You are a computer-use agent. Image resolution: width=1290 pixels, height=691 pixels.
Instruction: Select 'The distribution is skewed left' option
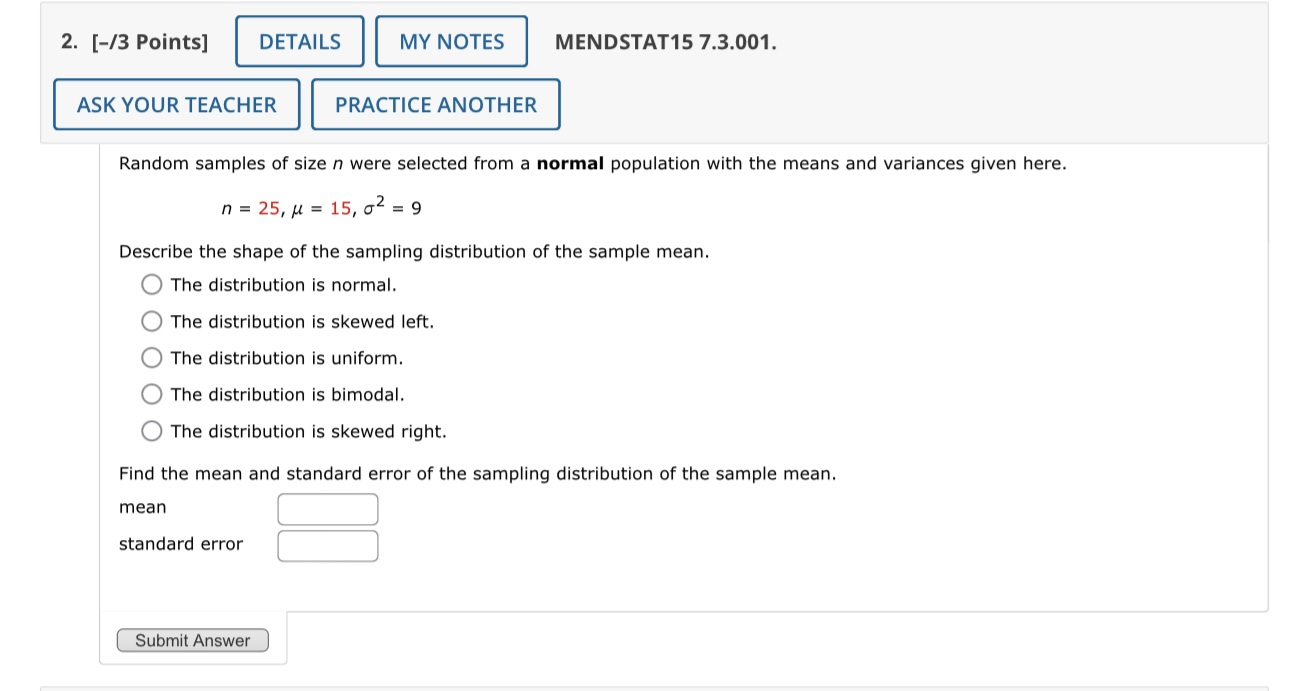pos(152,321)
